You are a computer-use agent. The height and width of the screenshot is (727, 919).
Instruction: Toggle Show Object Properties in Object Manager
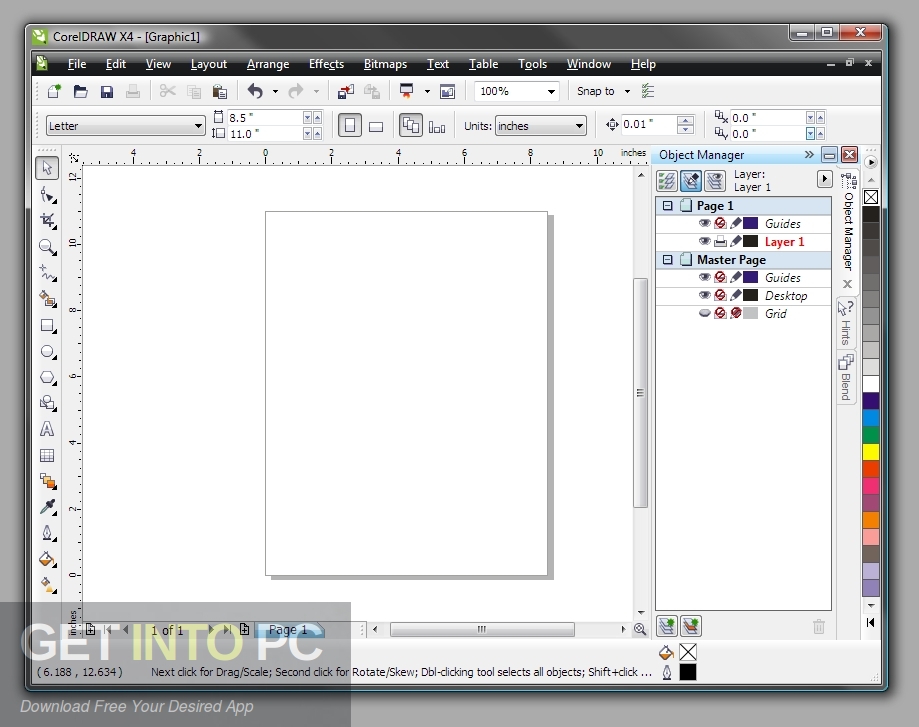tap(667, 181)
